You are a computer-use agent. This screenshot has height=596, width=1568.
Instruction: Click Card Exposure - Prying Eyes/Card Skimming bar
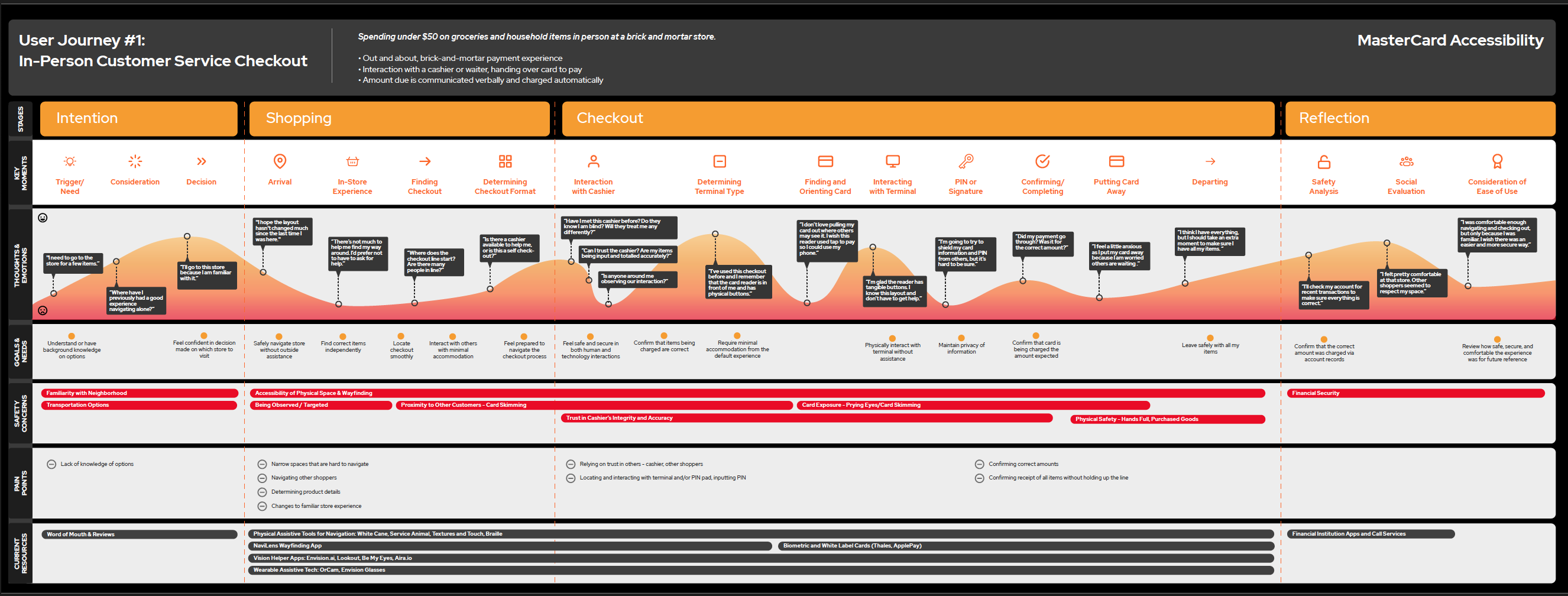click(x=973, y=406)
